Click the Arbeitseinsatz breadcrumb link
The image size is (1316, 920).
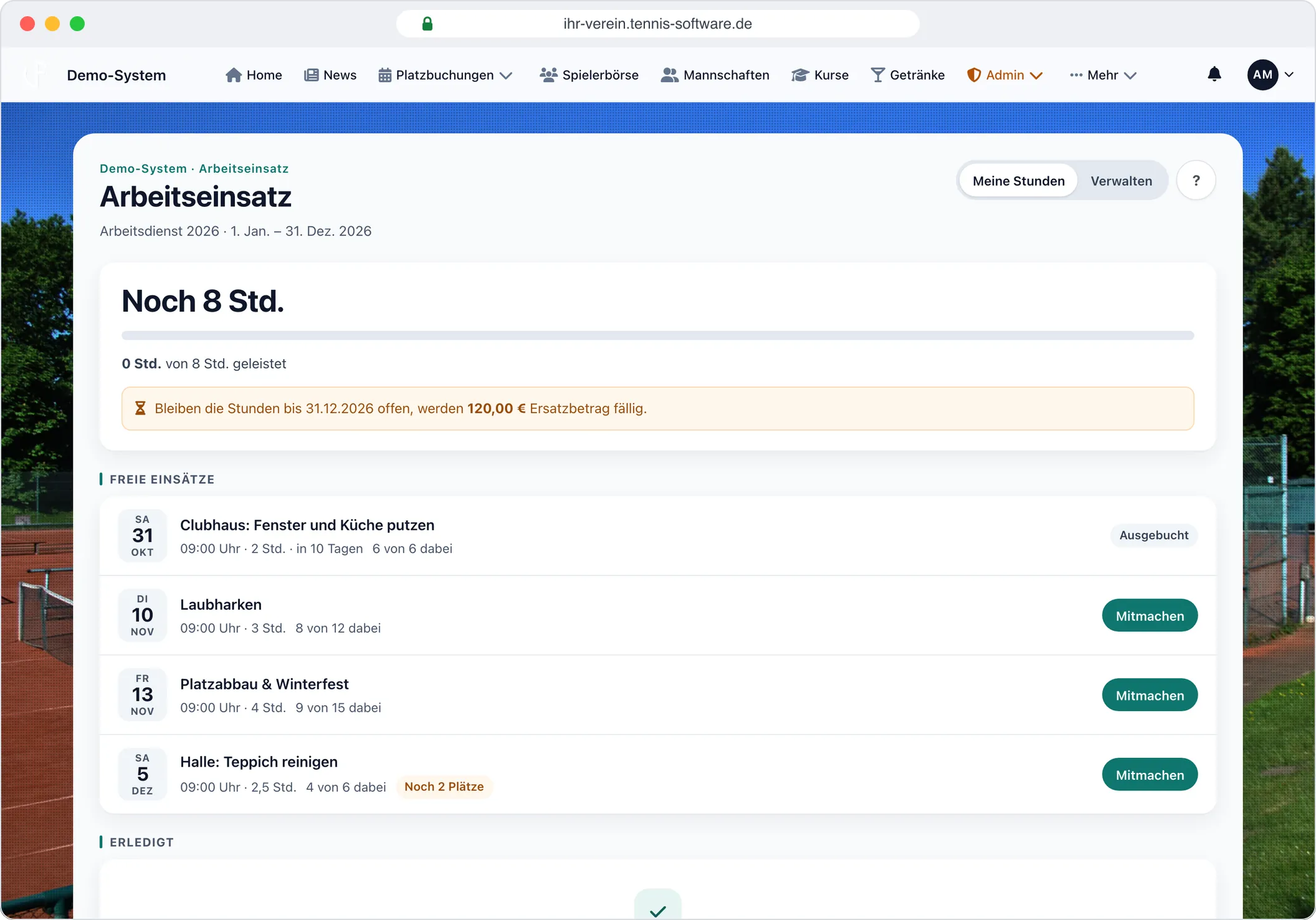point(244,168)
